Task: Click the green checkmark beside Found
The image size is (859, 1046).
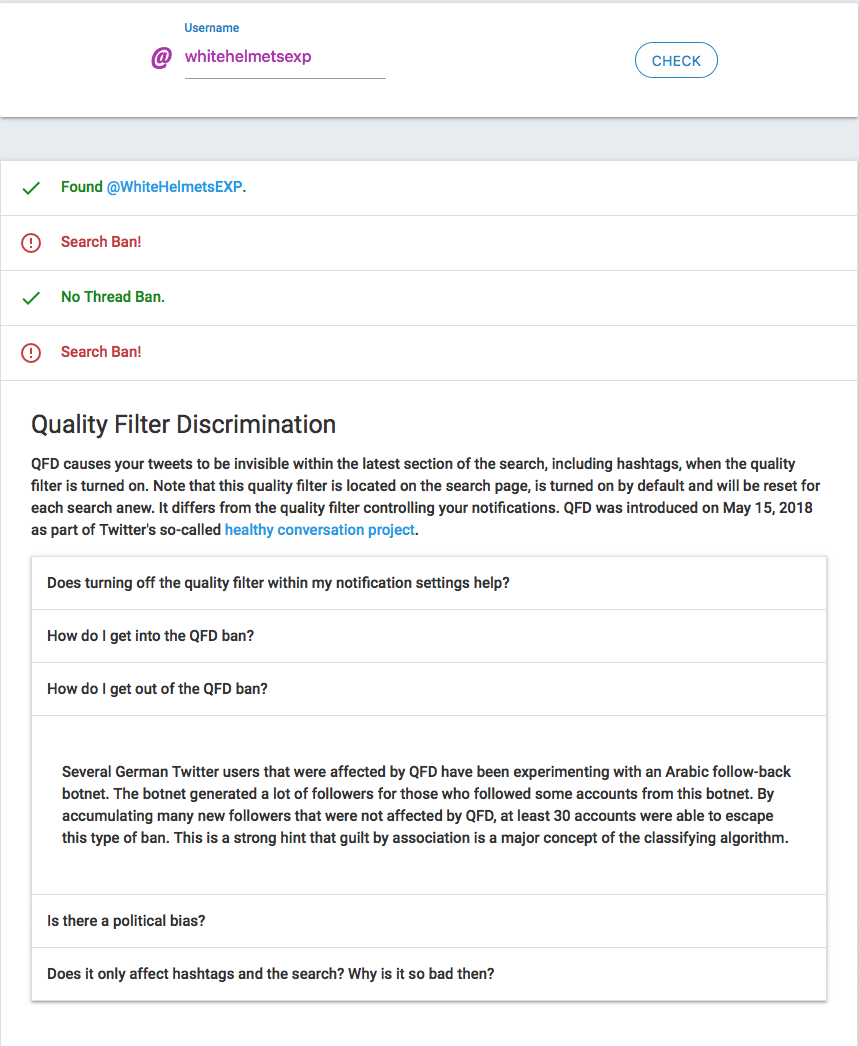Action: (x=31, y=188)
